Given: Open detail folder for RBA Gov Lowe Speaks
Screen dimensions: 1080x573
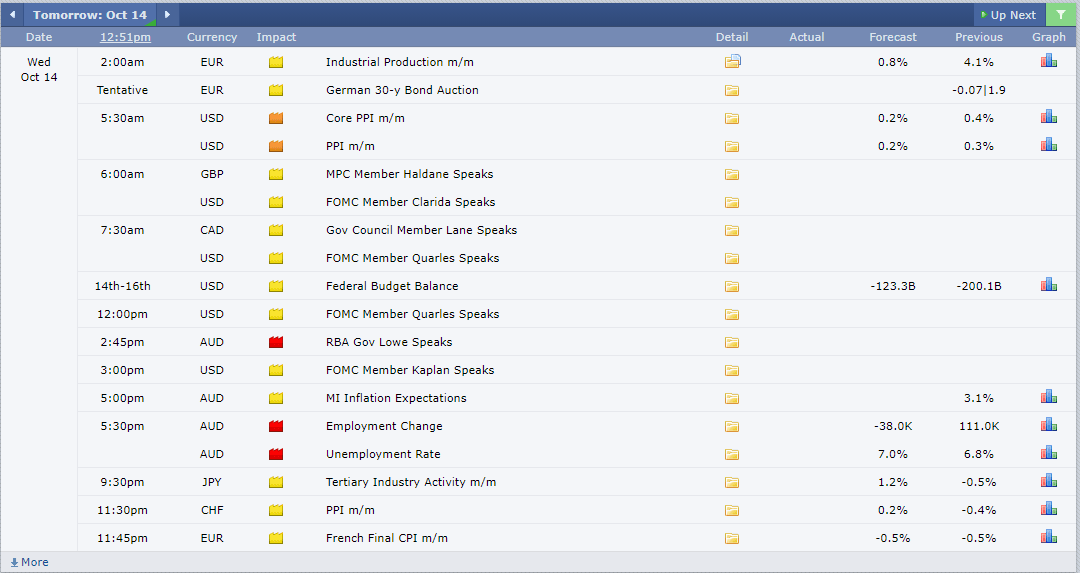Looking at the screenshot, I should (x=732, y=342).
